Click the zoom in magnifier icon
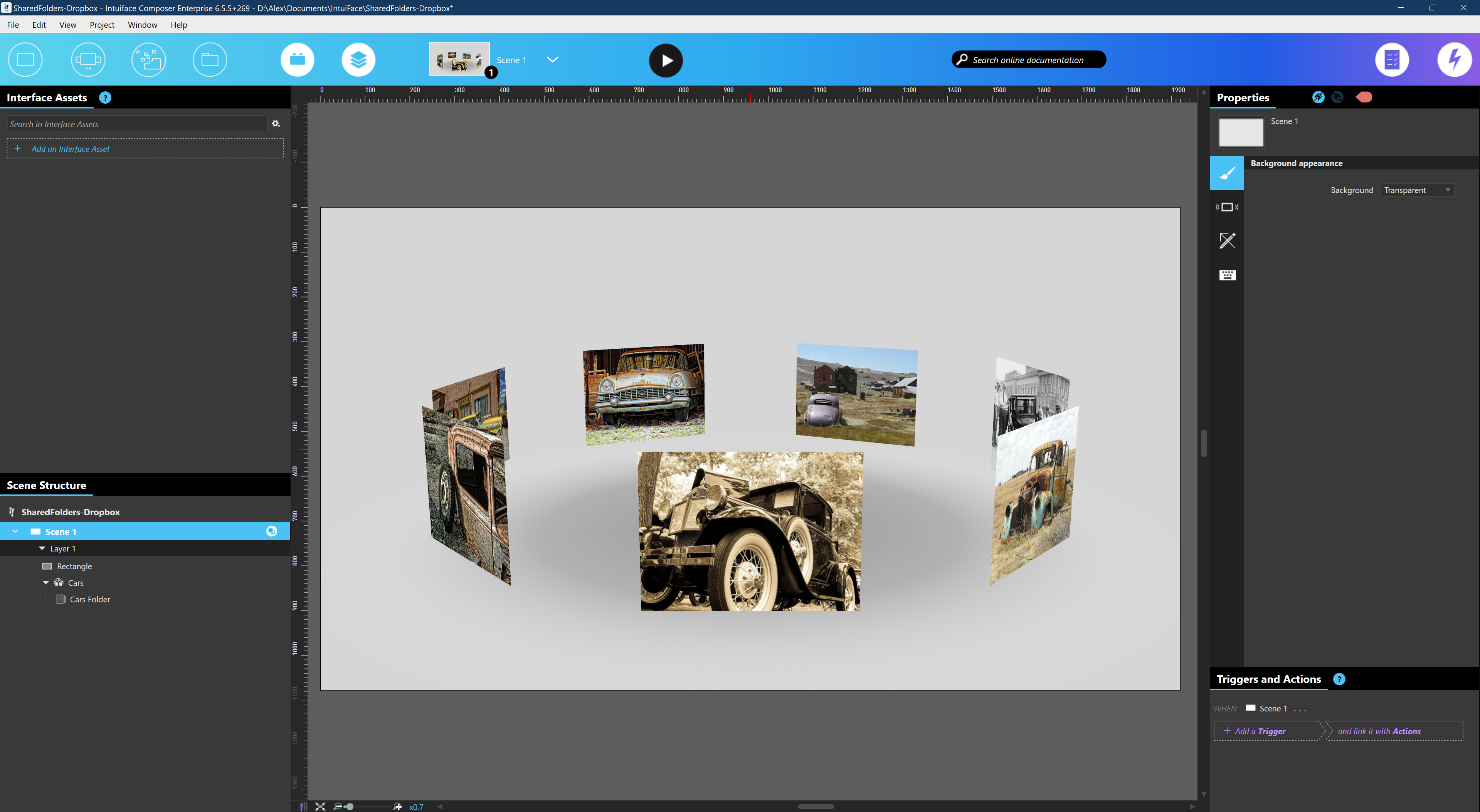This screenshot has height=812, width=1480. 397,806
